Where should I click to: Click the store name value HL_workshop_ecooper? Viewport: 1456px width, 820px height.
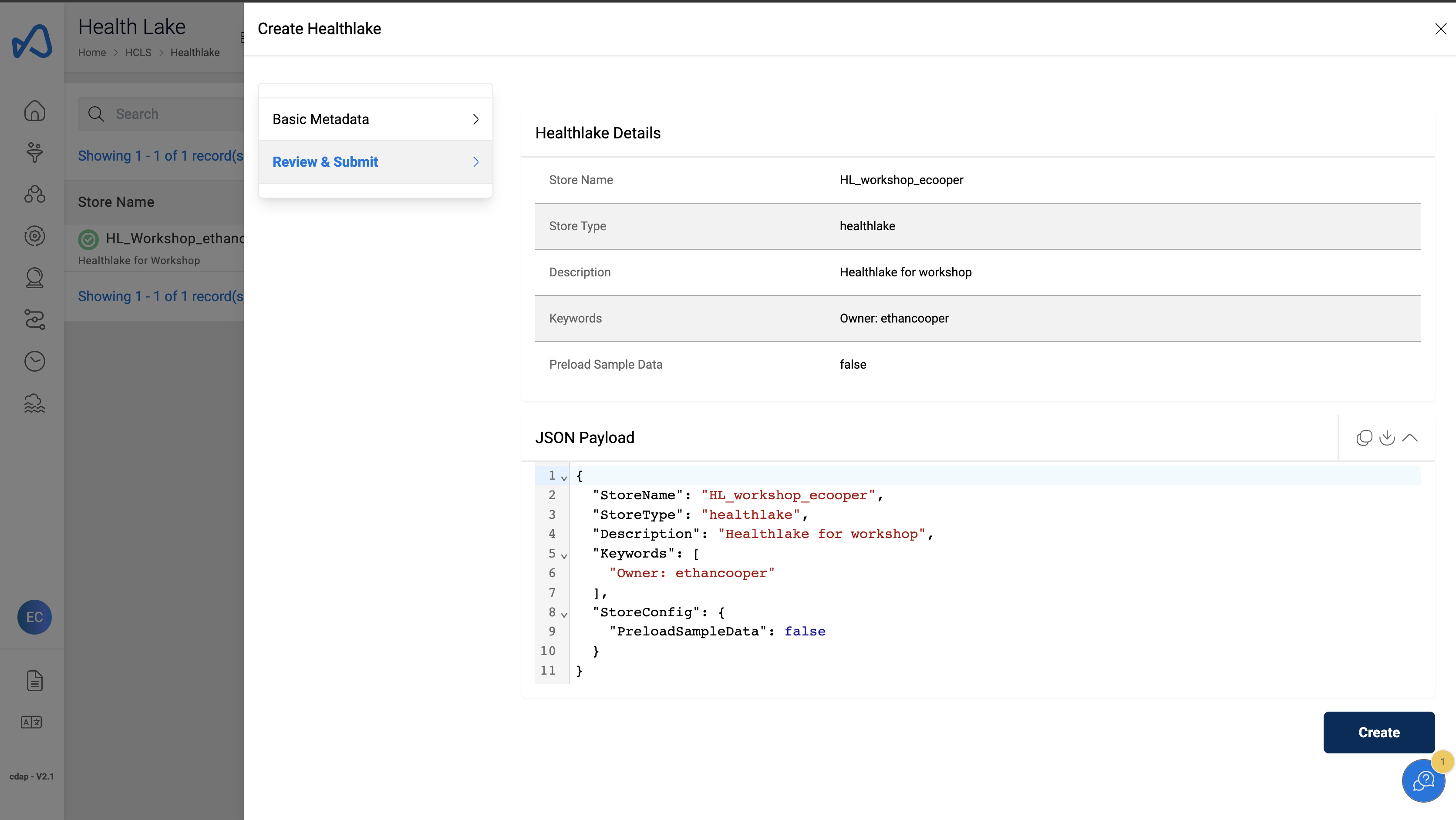(901, 180)
